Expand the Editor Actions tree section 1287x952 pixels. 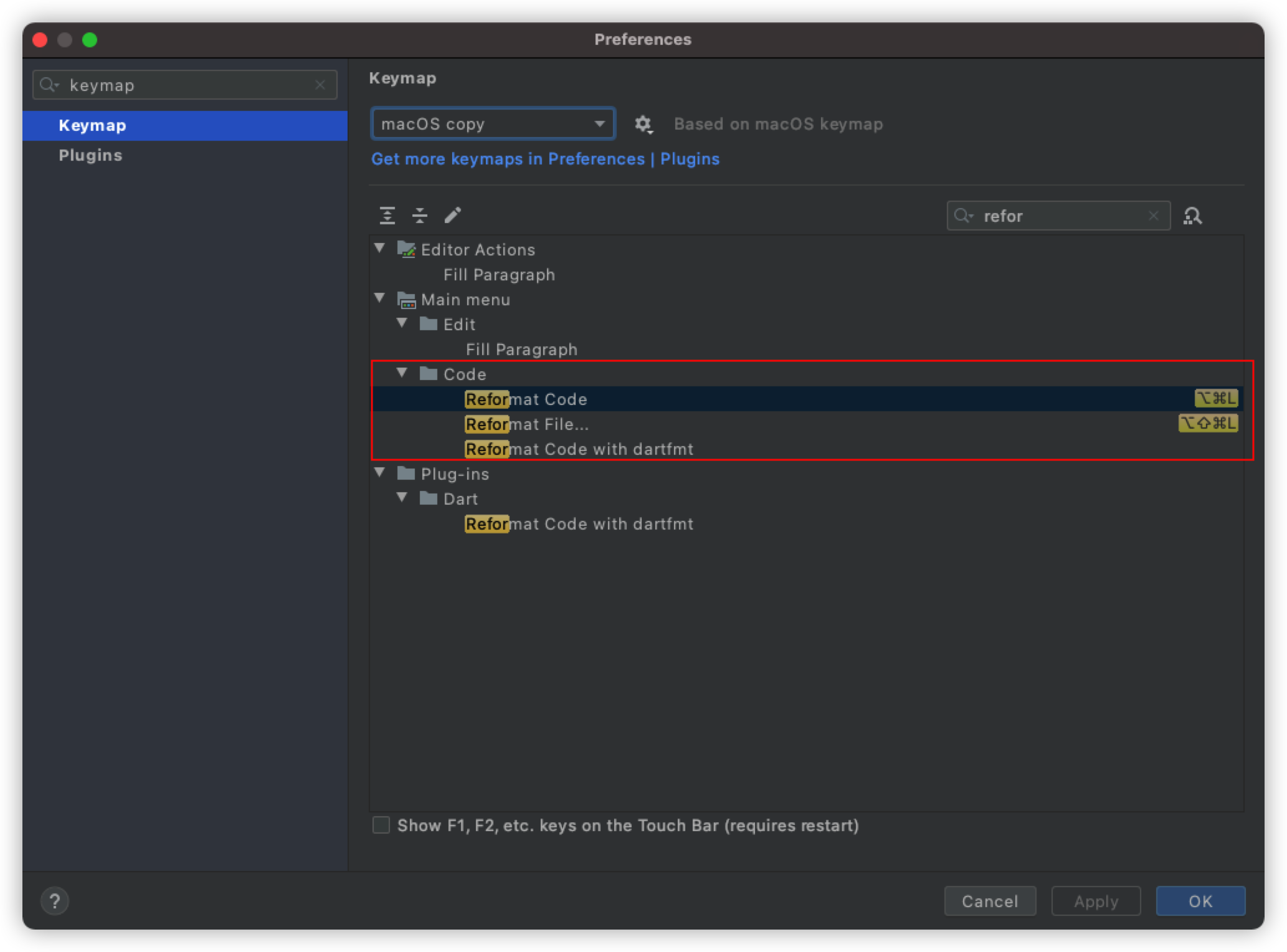pyautogui.click(x=385, y=249)
